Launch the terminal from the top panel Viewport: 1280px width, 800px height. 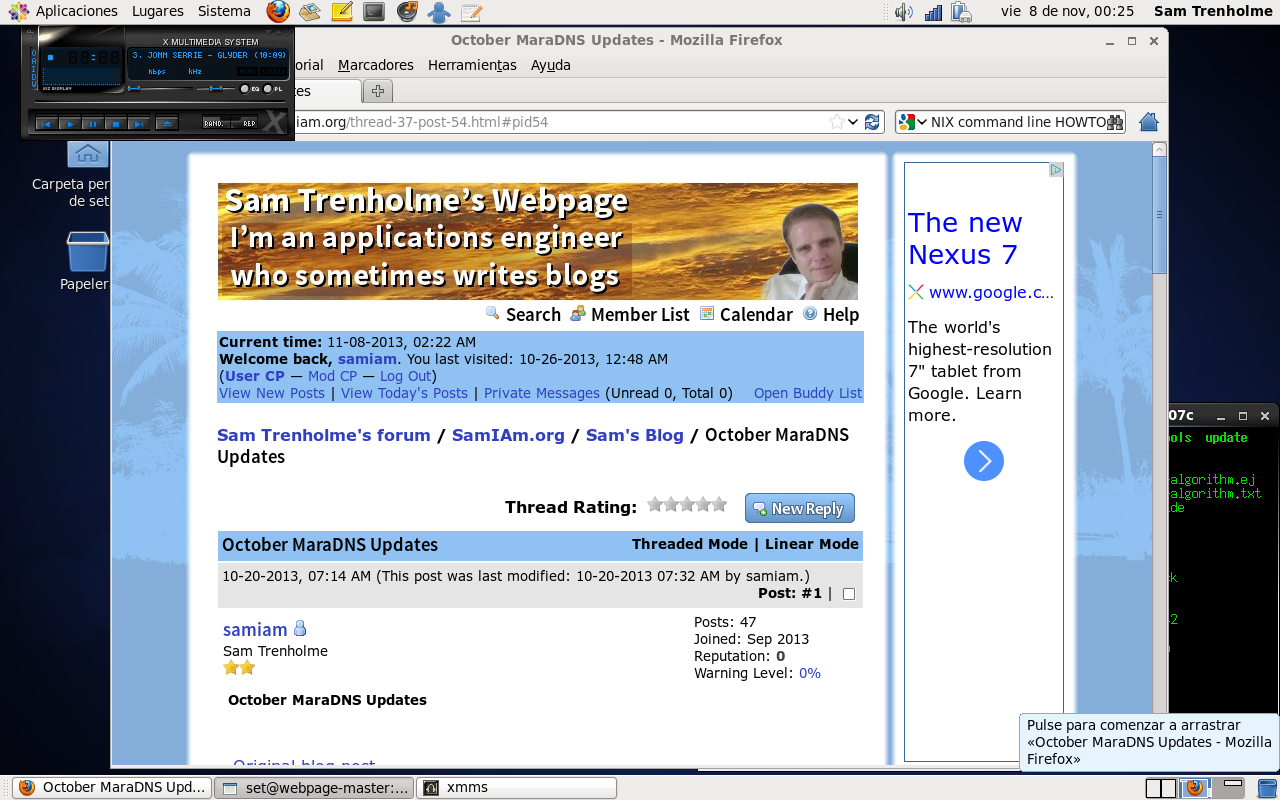click(374, 11)
